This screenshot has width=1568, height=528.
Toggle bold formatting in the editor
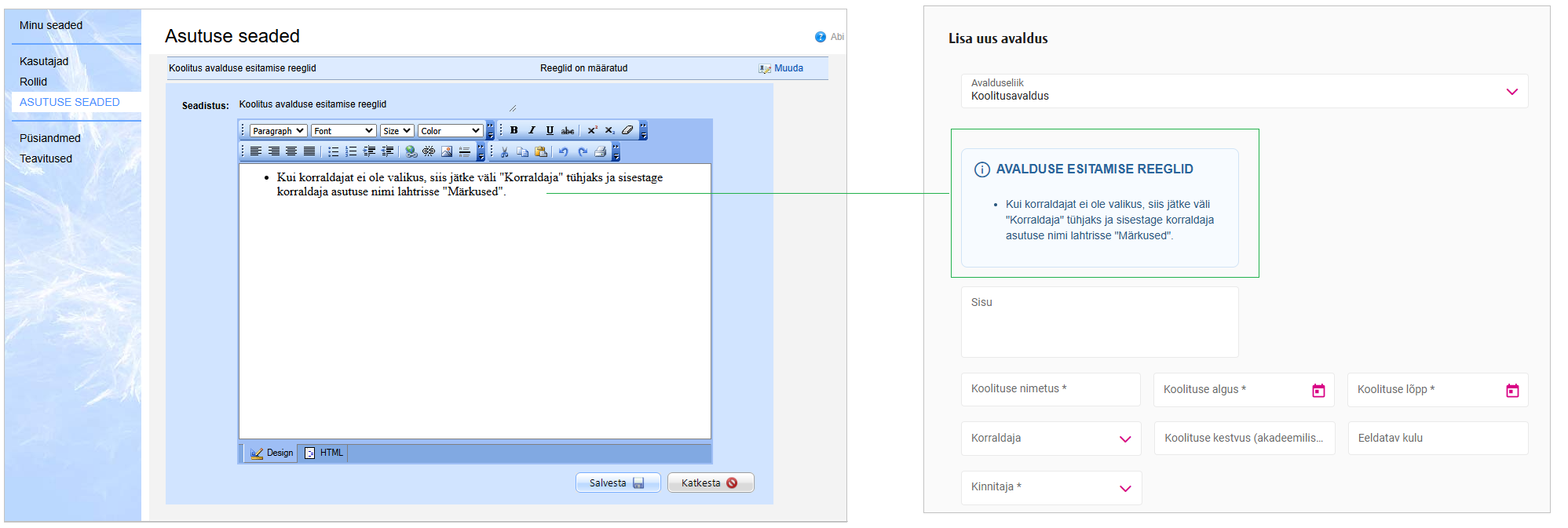[514, 130]
